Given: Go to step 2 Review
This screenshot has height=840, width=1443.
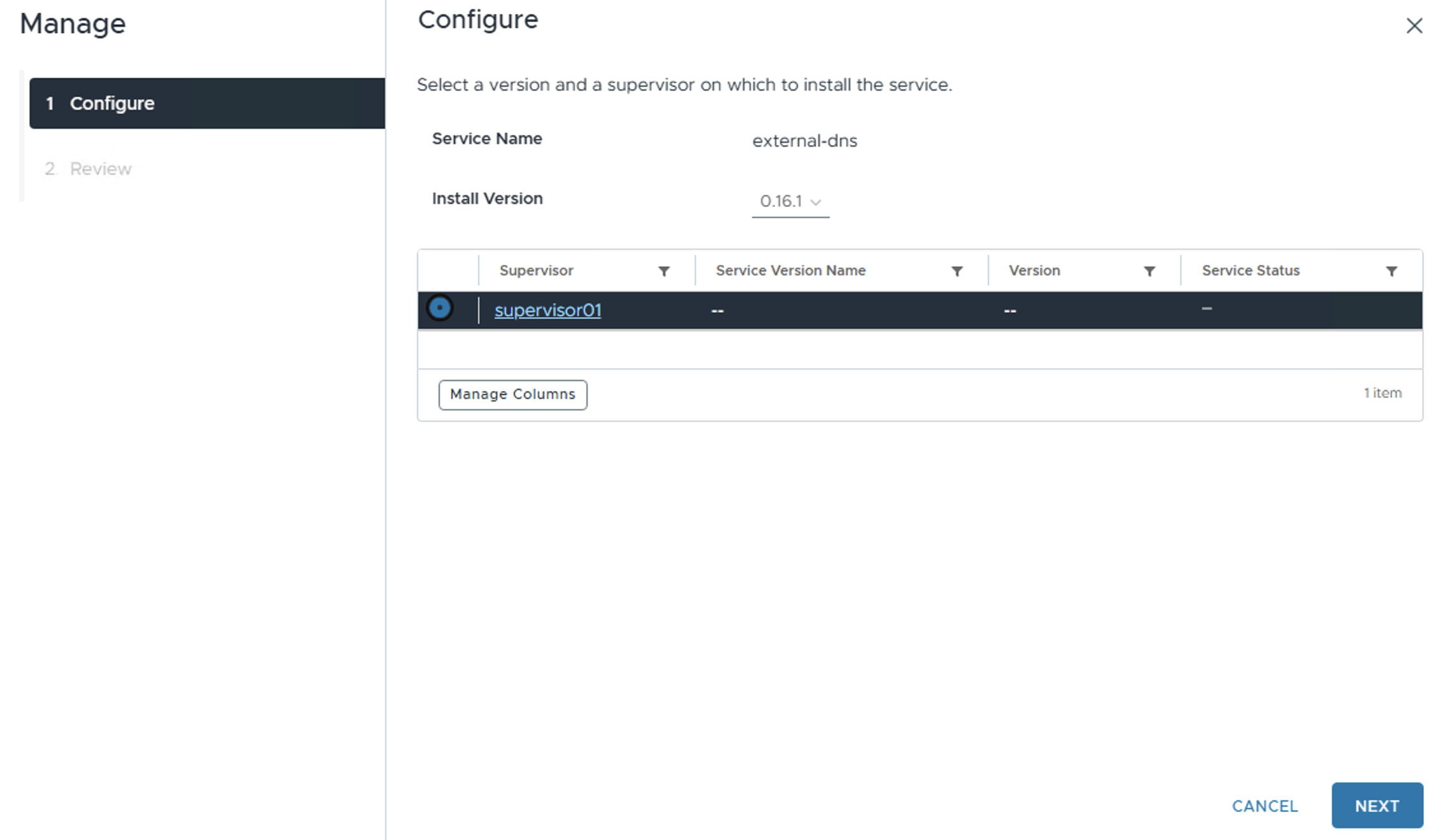Looking at the screenshot, I should [100, 169].
